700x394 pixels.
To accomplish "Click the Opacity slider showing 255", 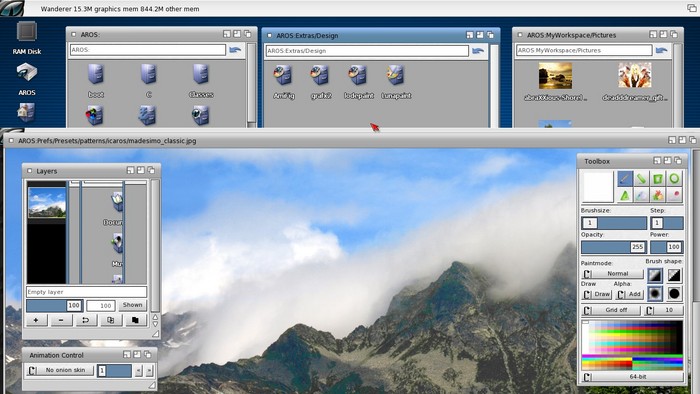I will (x=613, y=247).
